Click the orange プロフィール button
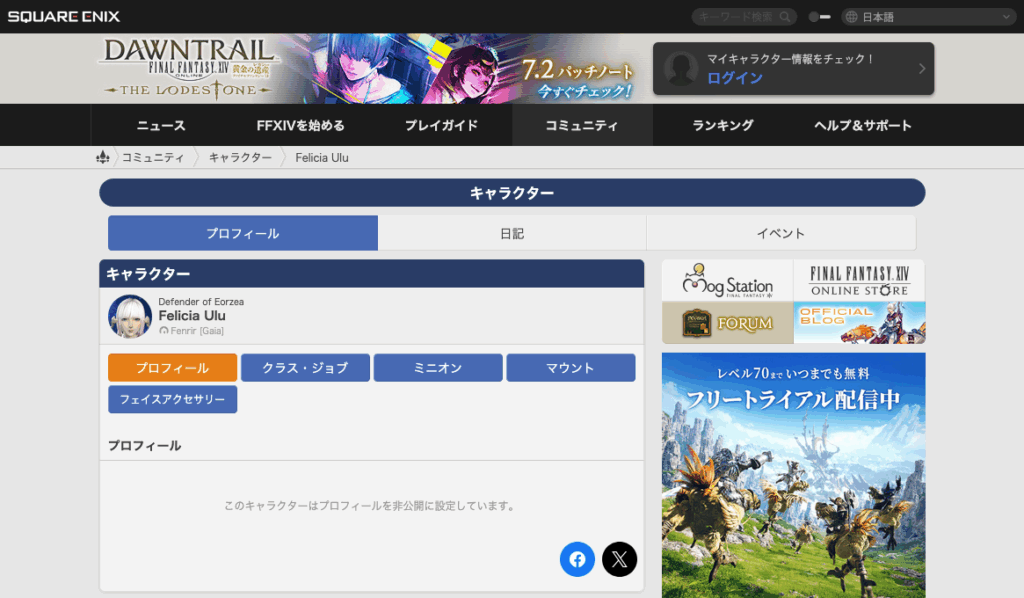This screenshot has height=598, width=1024. (x=172, y=368)
